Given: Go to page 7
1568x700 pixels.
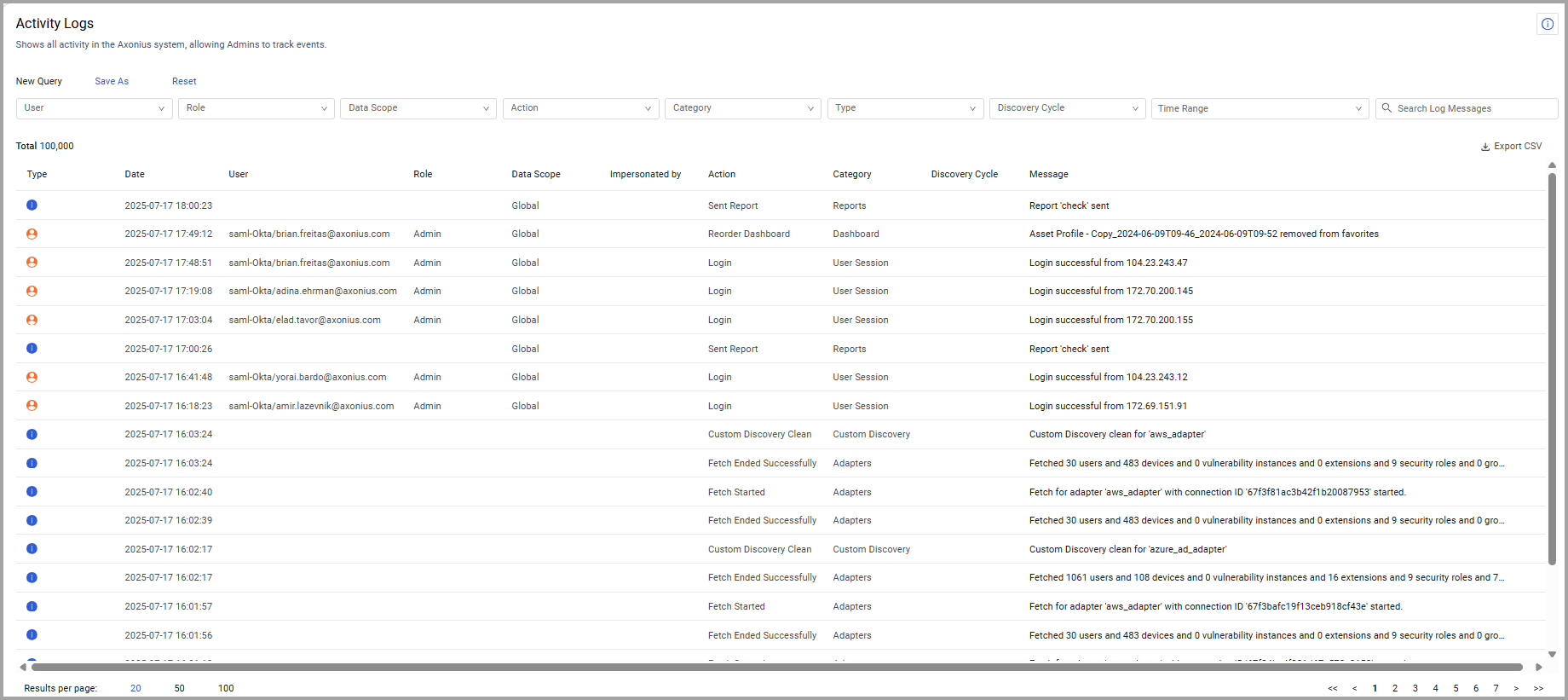Looking at the screenshot, I should point(1496,688).
